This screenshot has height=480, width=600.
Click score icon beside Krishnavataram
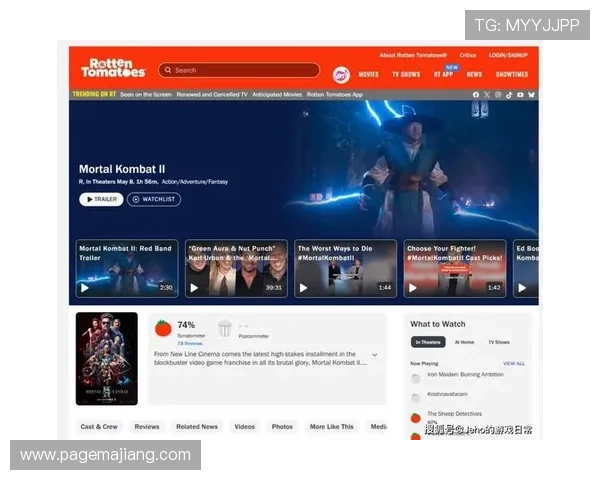click(x=416, y=398)
